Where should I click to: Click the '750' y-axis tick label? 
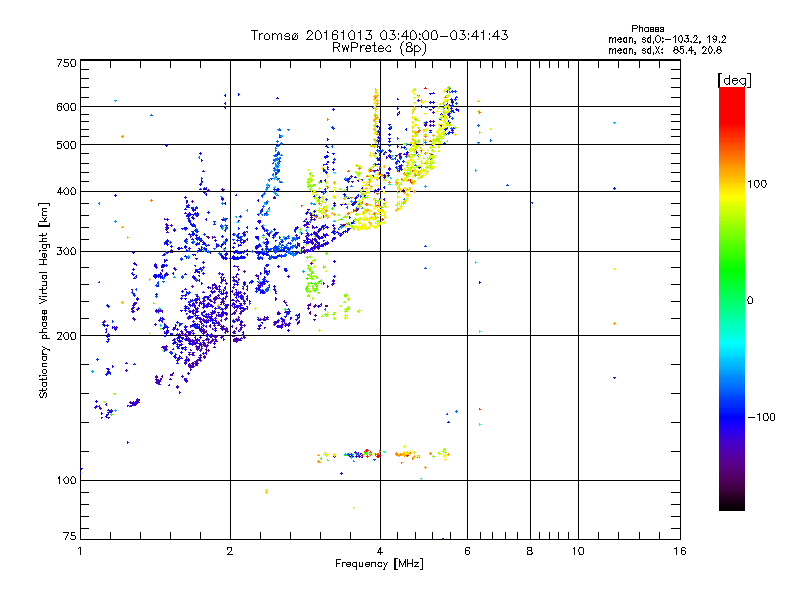(66, 63)
